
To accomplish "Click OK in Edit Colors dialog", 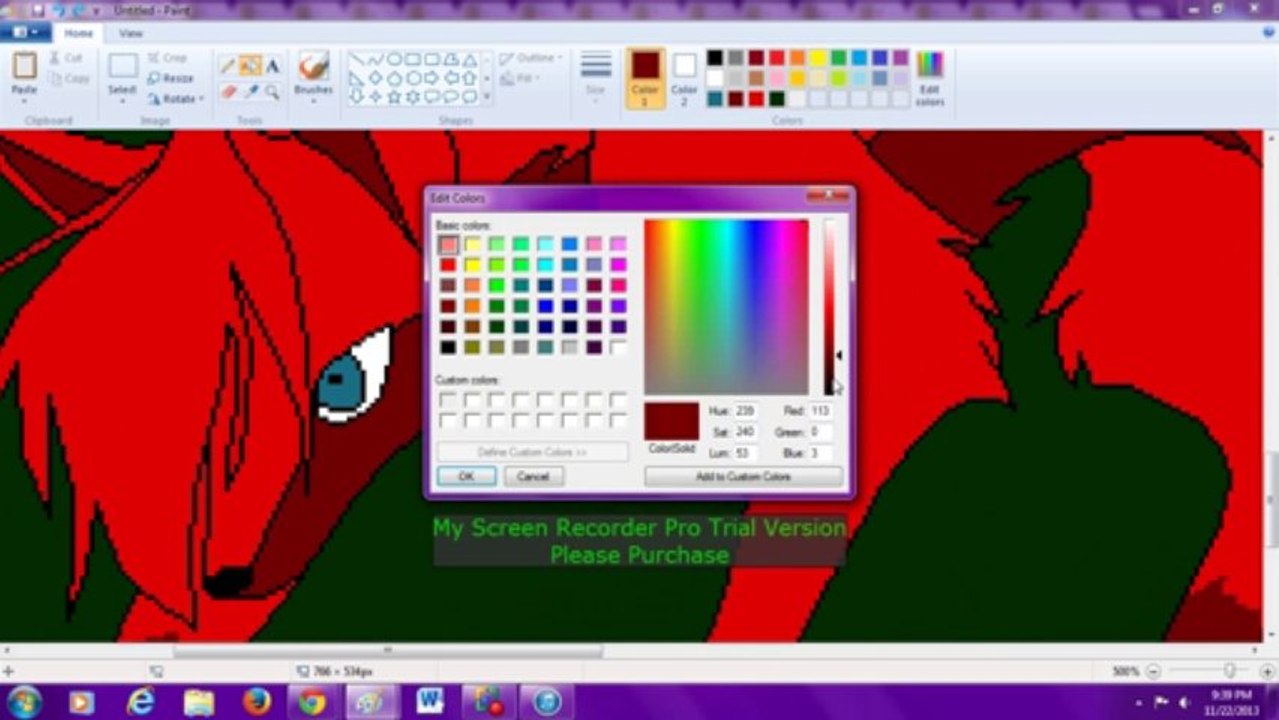I will pos(466,477).
